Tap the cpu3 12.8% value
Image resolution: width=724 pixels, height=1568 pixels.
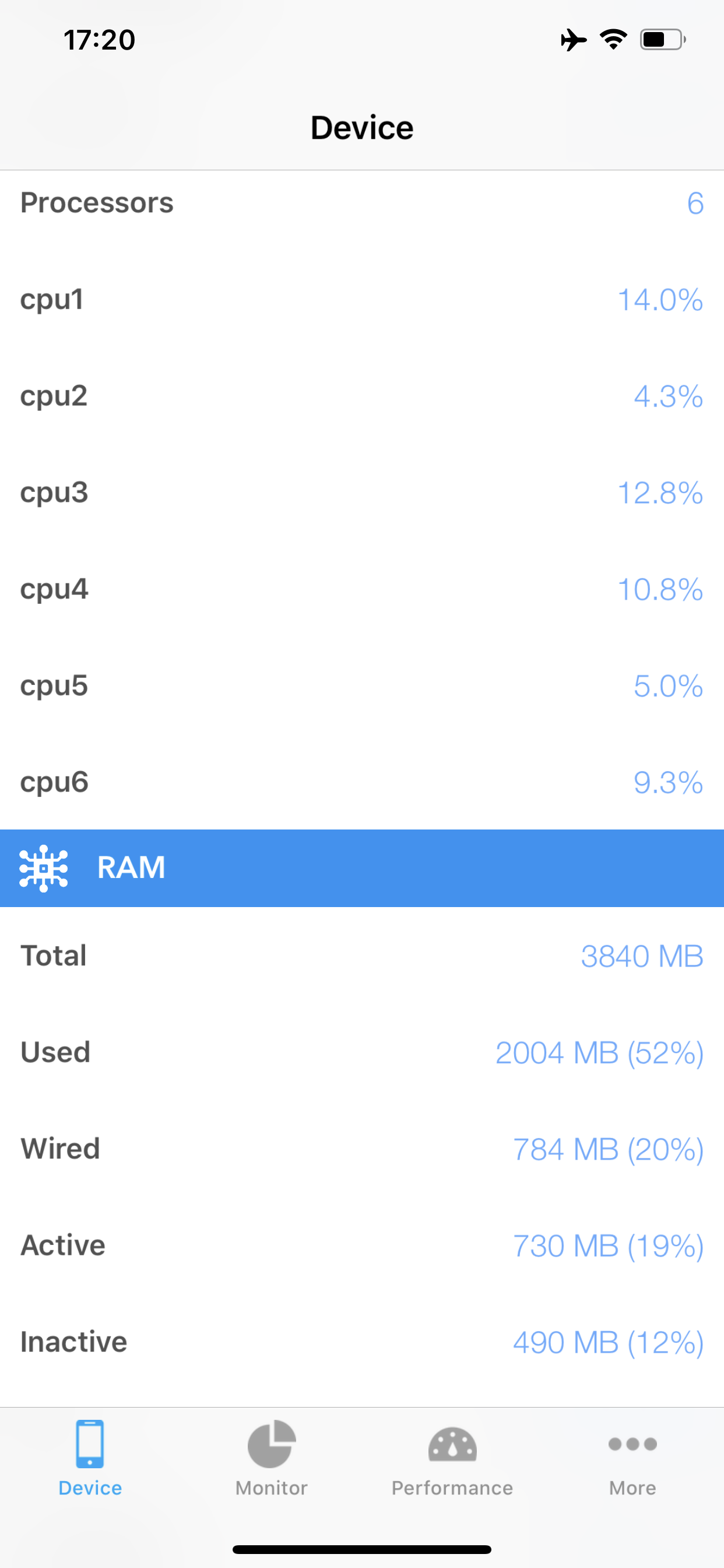(x=660, y=493)
